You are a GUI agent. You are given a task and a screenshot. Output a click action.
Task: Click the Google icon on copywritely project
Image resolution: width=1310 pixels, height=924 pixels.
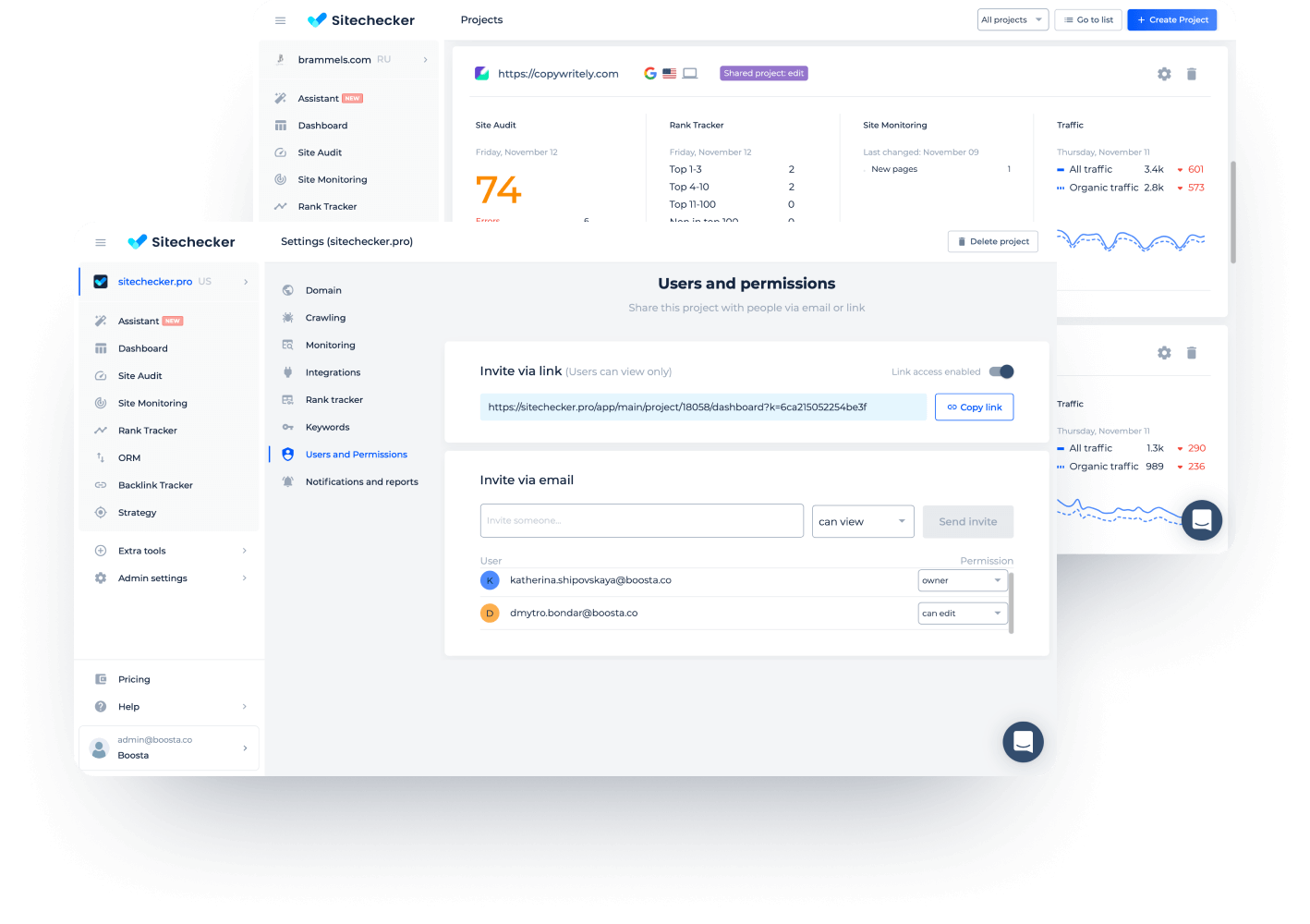650,74
